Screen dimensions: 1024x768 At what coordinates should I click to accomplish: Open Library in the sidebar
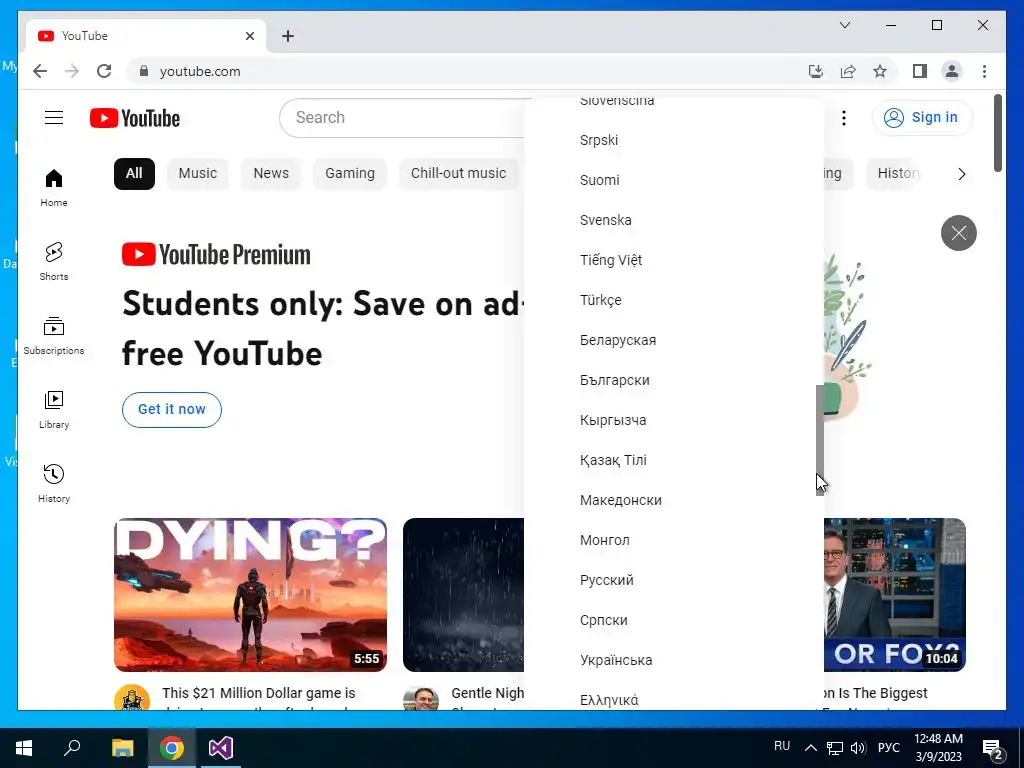click(54, 409)
